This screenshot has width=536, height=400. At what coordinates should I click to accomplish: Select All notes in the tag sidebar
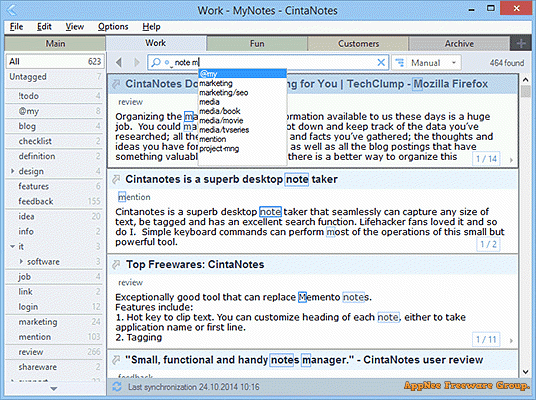(55, 61)
